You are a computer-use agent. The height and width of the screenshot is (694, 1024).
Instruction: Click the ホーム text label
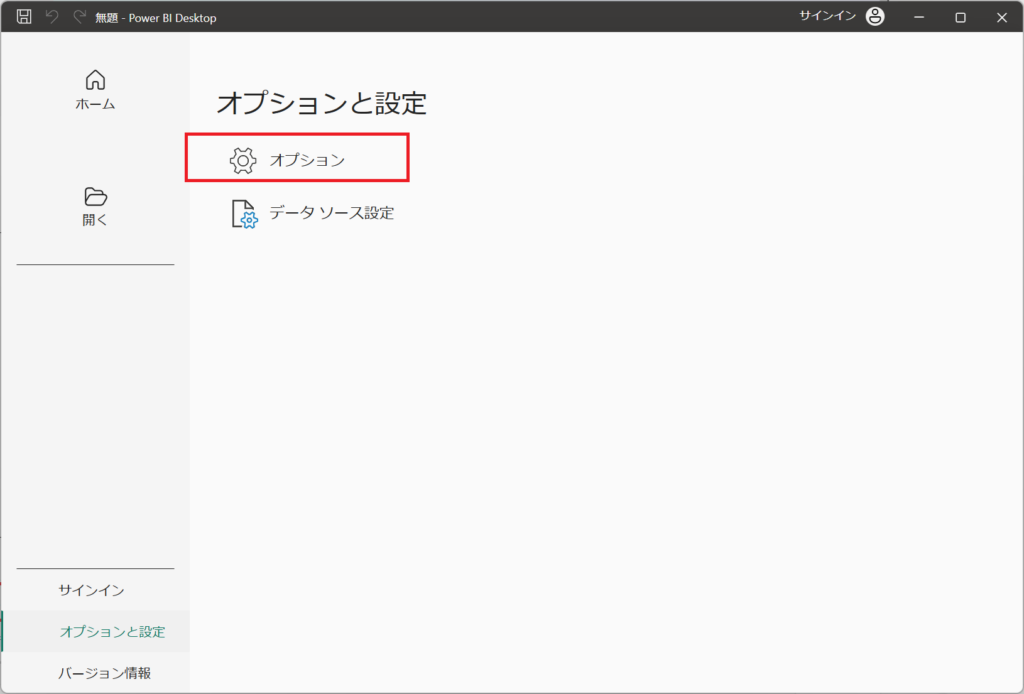[95, 104]
